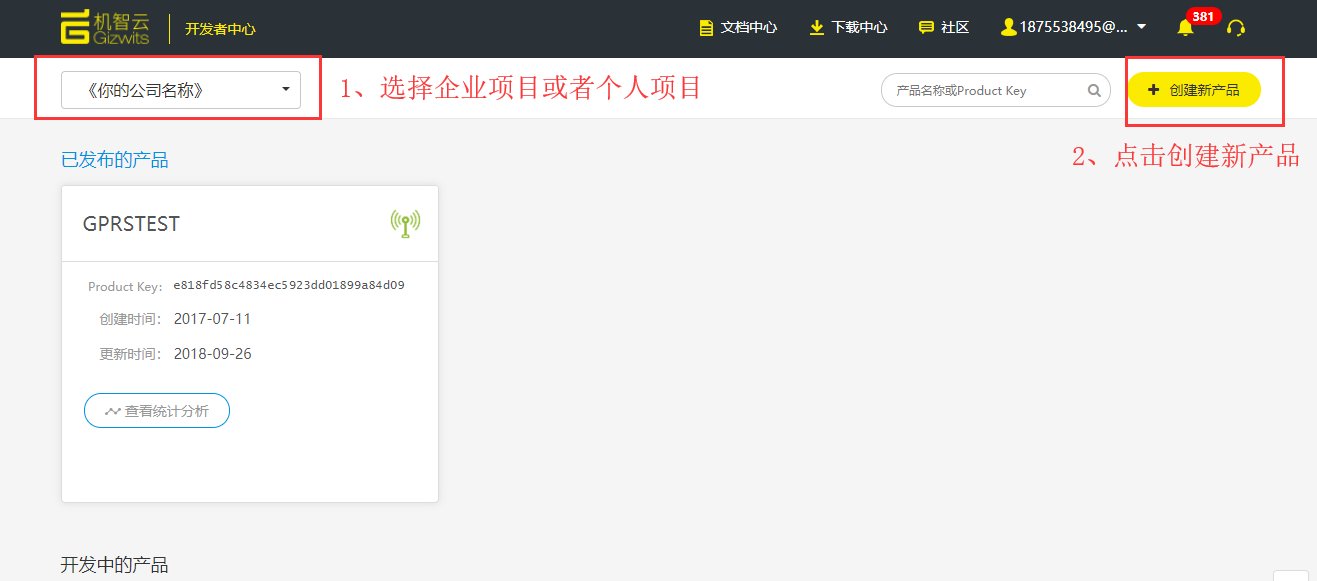Click the Gizwits logo
Image resolution: width=1317 pixels, height=581 pixels.
104,28
